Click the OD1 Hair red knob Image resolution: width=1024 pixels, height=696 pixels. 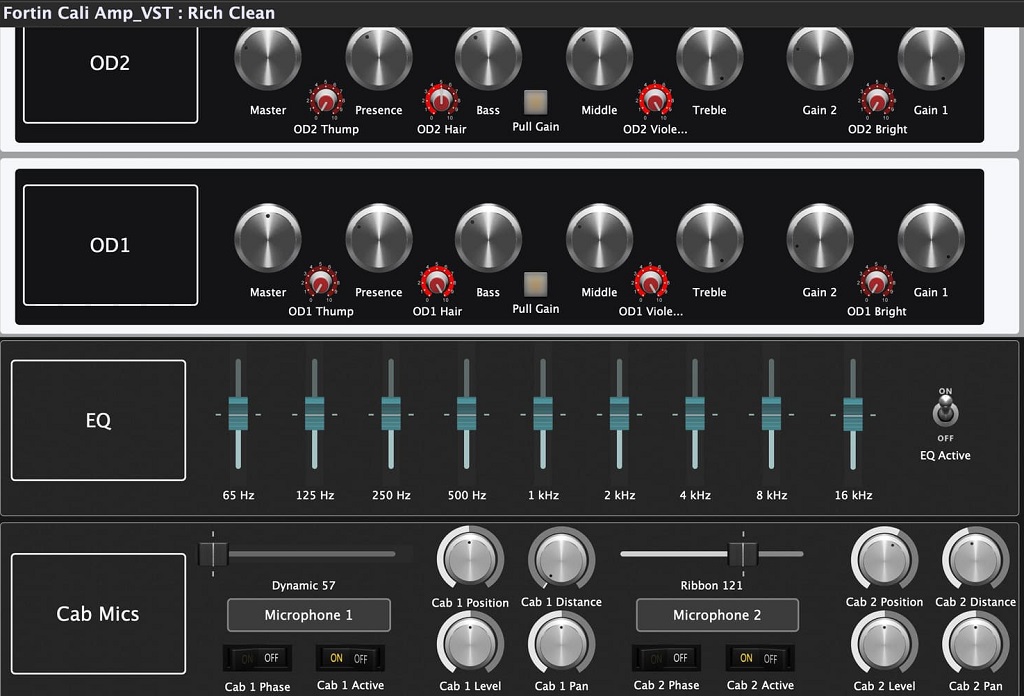pyautogui.click(x=437, y=282)
